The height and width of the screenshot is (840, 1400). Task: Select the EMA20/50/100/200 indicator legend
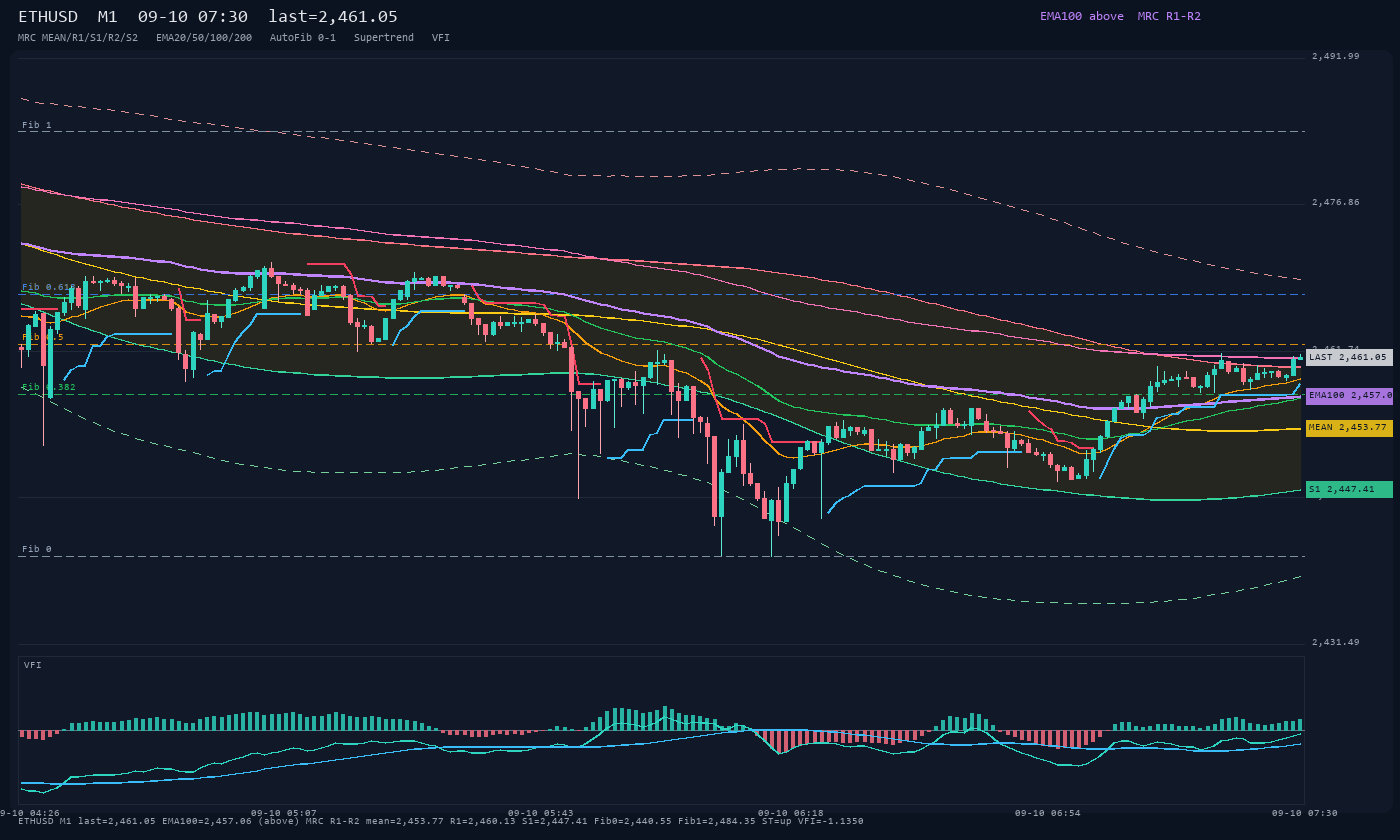click(204, 37)
